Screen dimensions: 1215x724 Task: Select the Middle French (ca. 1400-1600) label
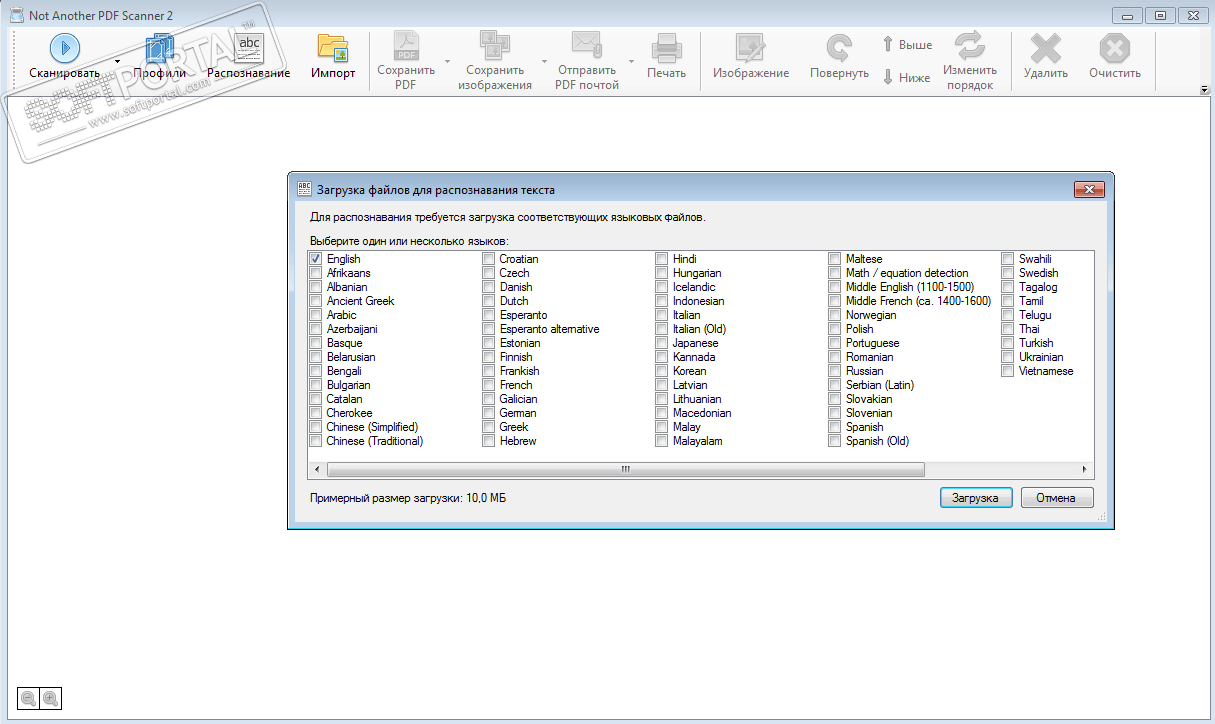[x=918, y=301]
